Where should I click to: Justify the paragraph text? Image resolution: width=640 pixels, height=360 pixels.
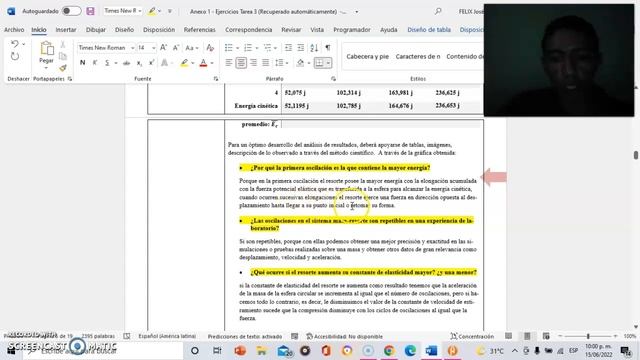tap(266, 63)
